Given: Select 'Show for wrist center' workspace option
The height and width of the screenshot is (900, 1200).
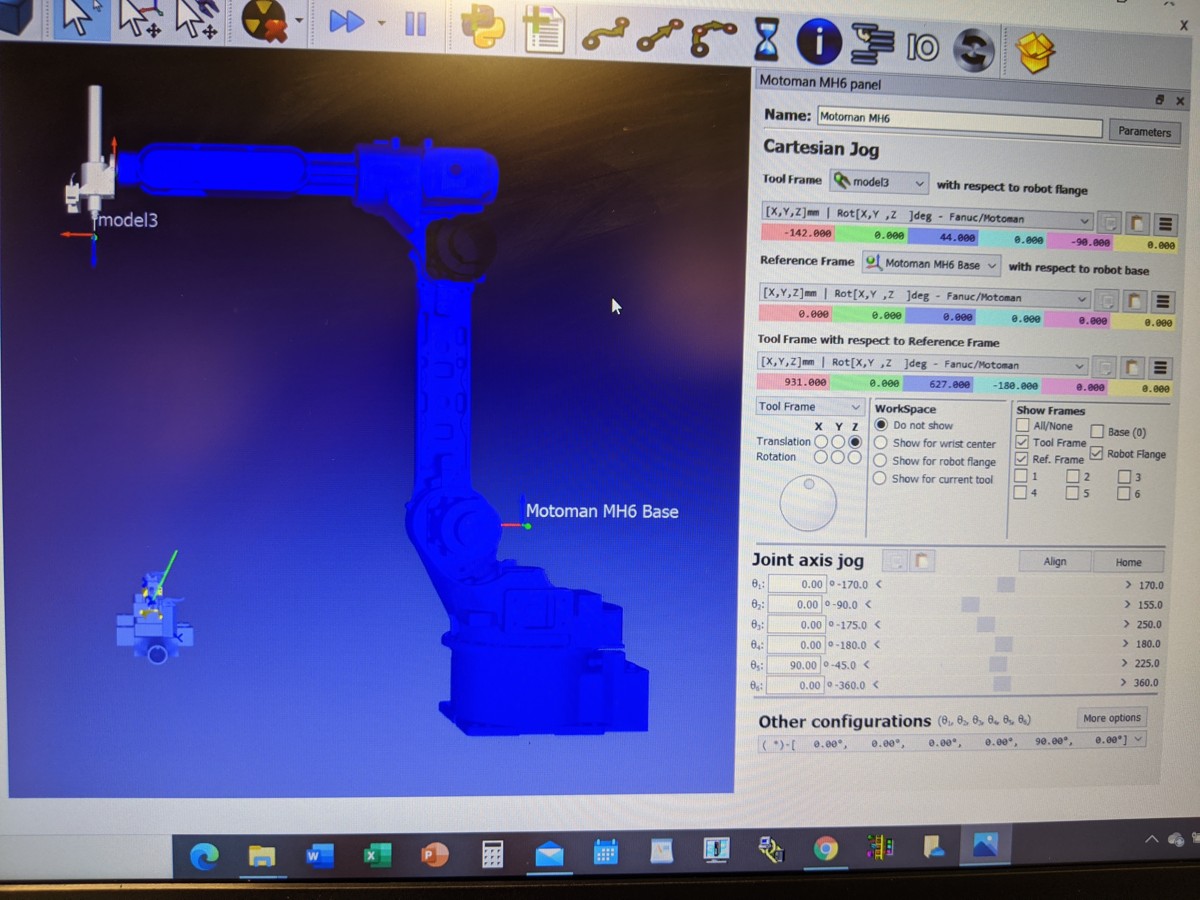Looking at the screenshot, I should click(881, 443).
